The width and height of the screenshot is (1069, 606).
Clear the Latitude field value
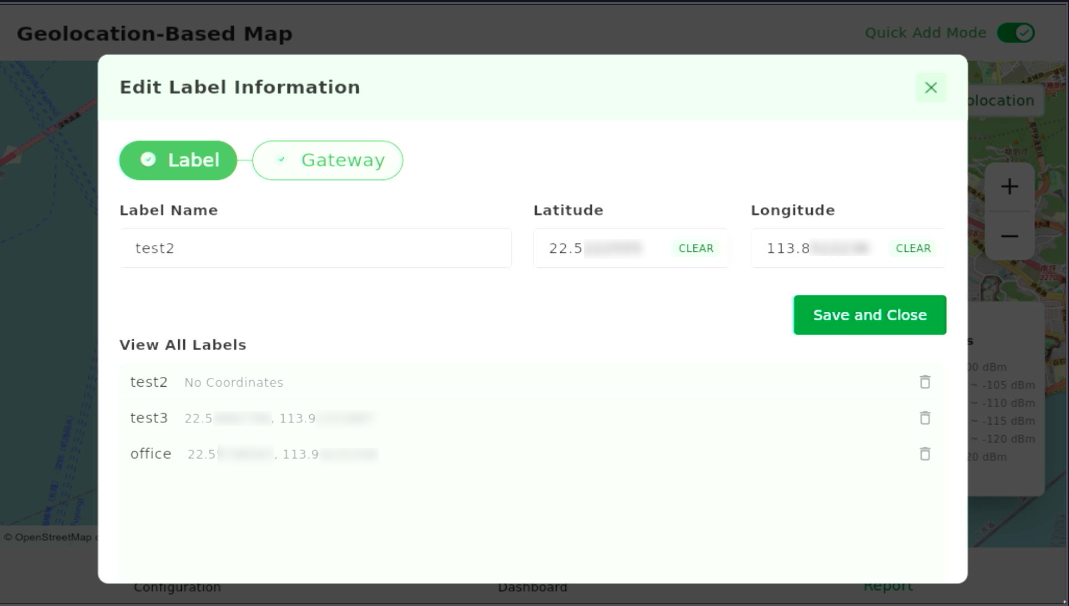click(x=694, y=248)
